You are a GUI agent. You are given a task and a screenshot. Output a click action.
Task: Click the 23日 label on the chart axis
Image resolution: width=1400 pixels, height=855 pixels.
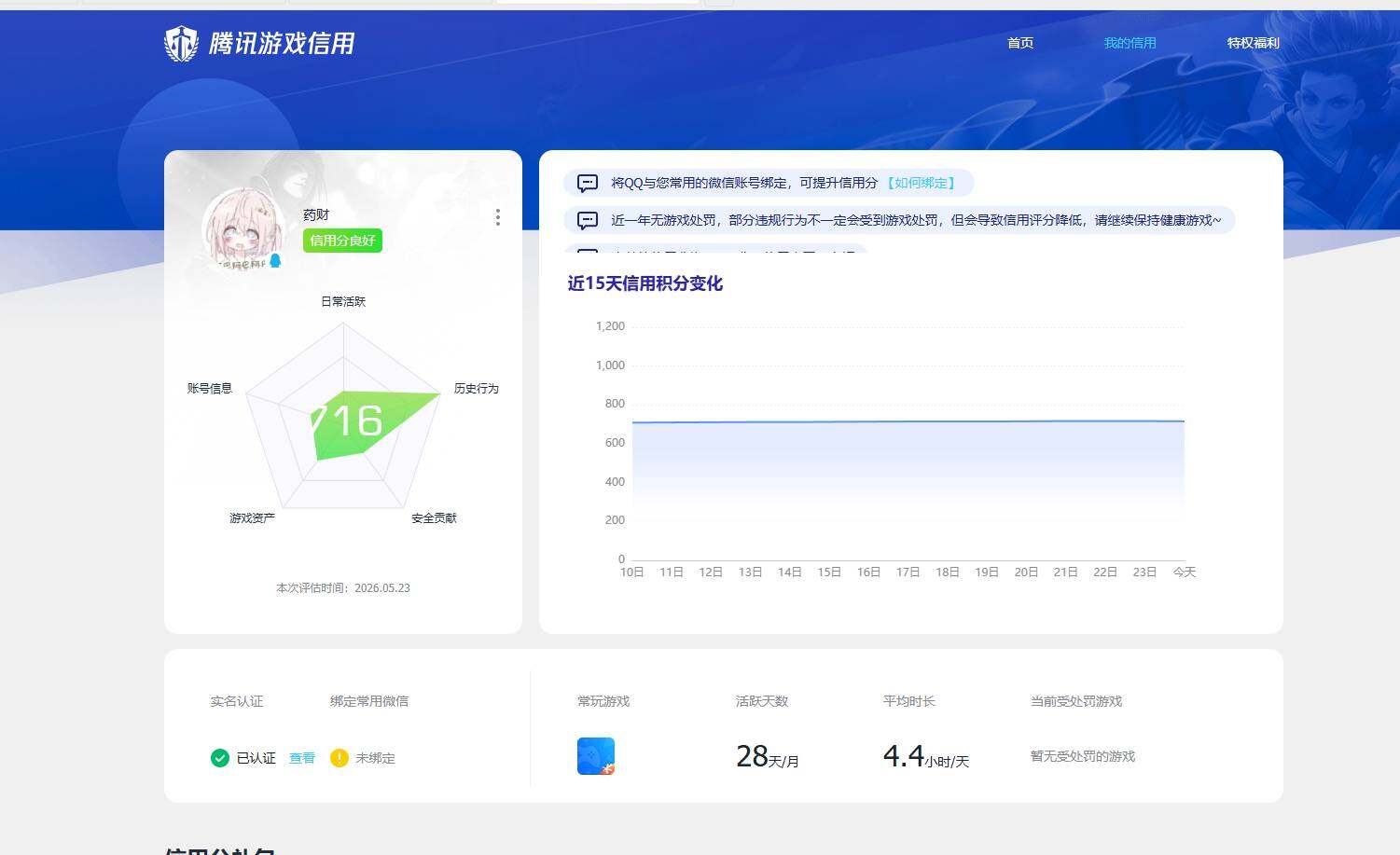click(1145, 572)
